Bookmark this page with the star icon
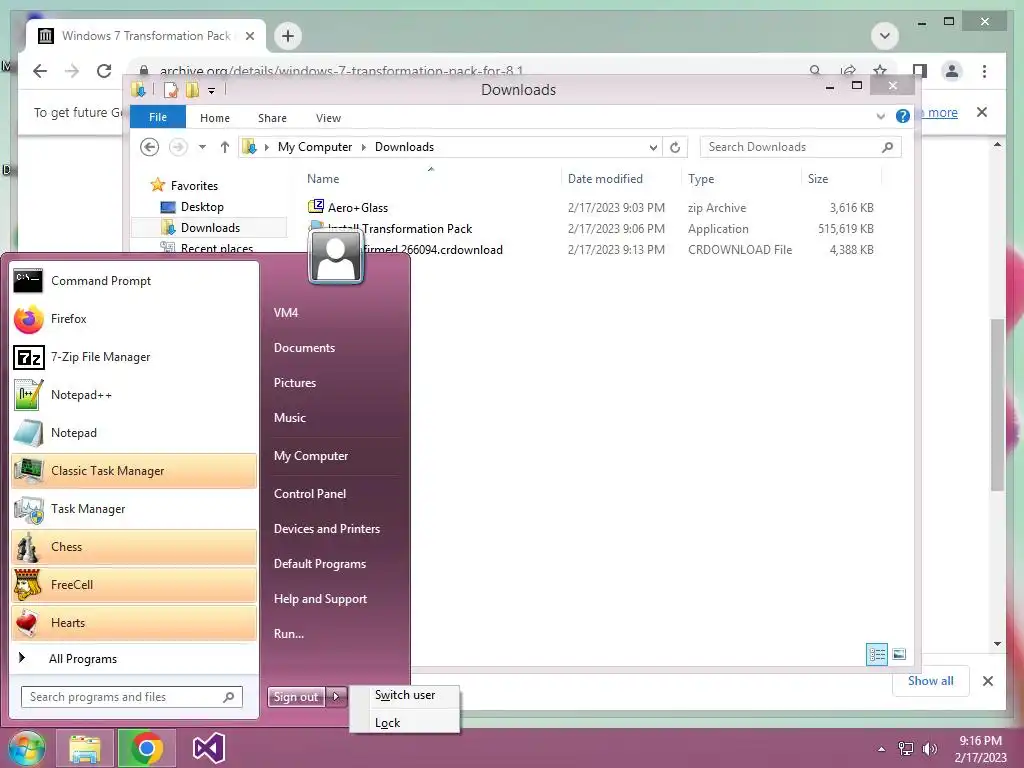The width and height of the screenshot is (1024, 768). coord(880,71)
